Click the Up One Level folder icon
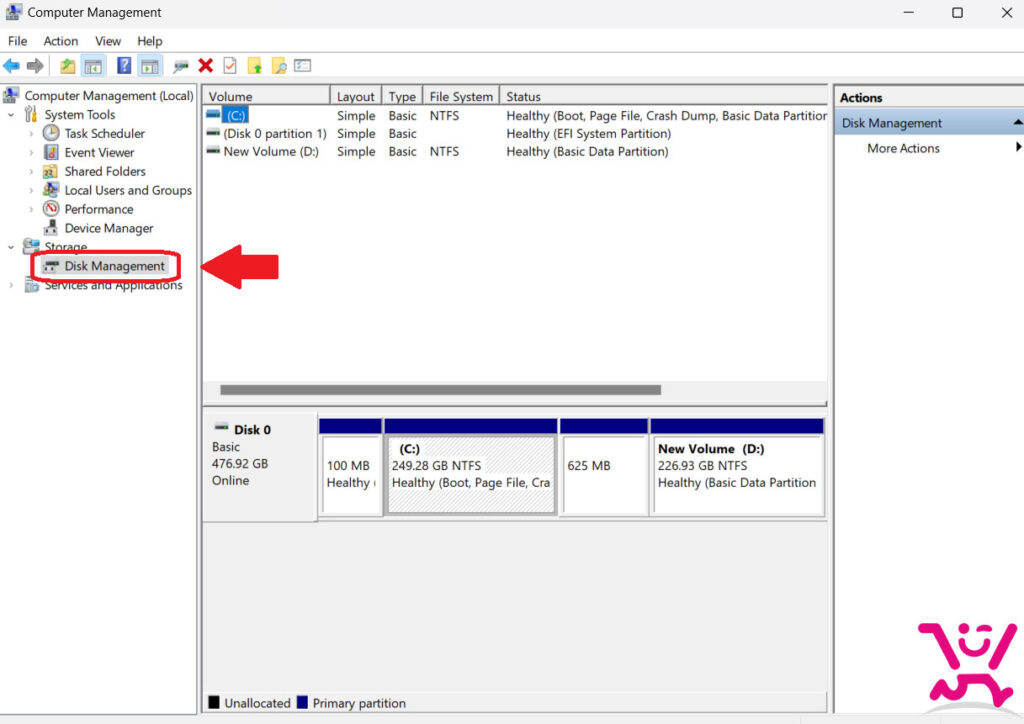 pyautogui.click(x=67, y=66)
